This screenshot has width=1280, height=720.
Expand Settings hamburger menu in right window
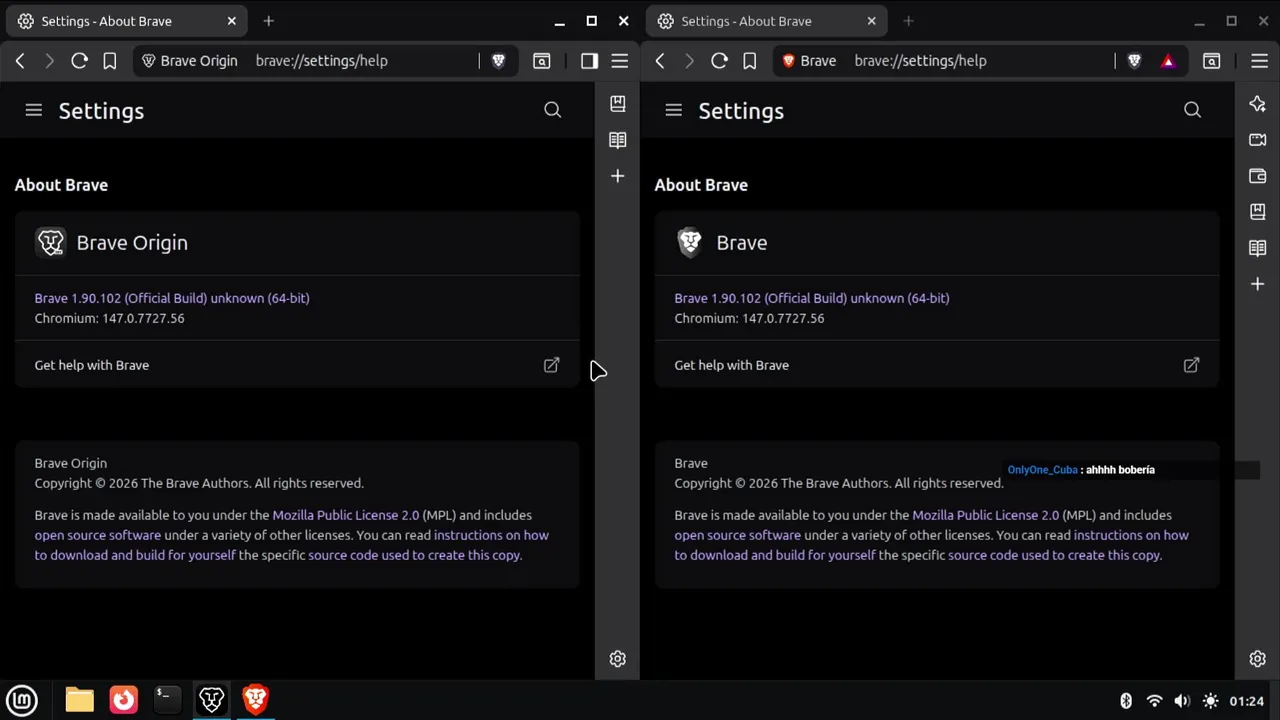coord(673,110)
